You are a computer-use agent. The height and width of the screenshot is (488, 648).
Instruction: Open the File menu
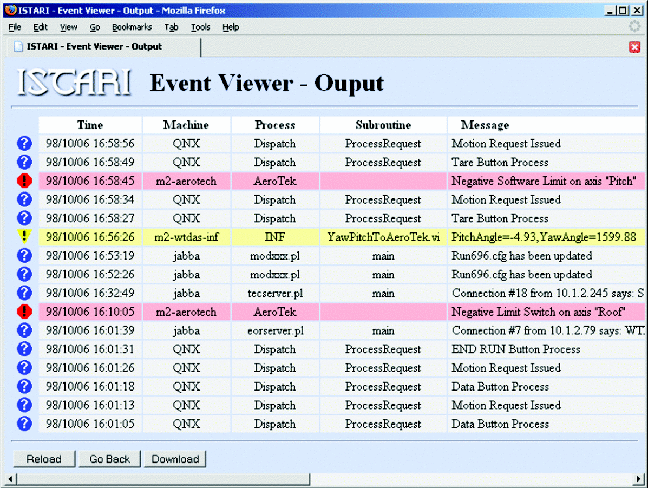click(x=15, y=27)
